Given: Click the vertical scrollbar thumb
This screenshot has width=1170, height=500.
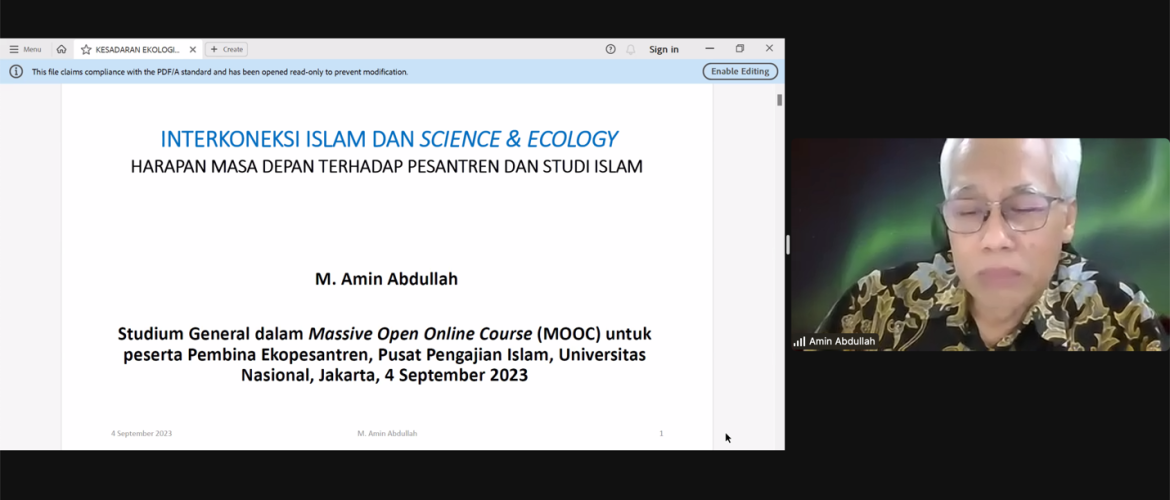Looking at the screenshot, I should [779, 100].
